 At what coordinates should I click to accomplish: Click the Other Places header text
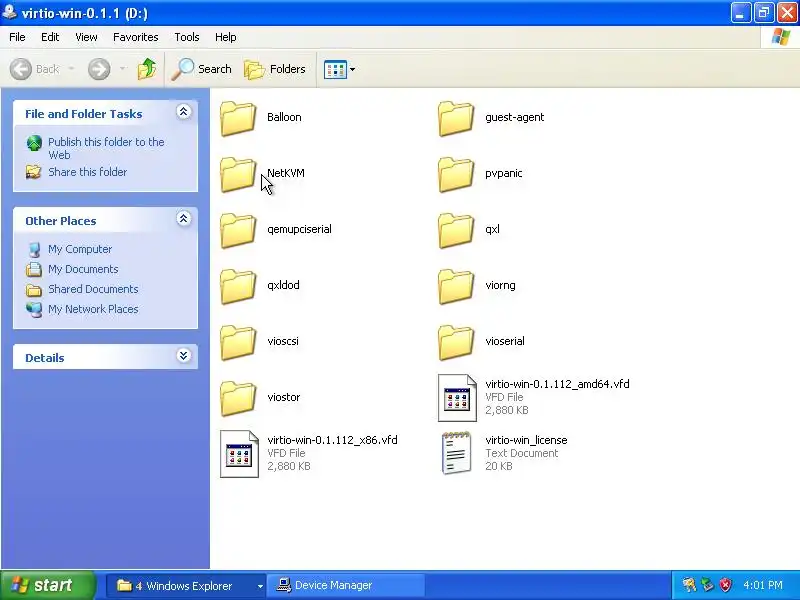tap(61, 221)
